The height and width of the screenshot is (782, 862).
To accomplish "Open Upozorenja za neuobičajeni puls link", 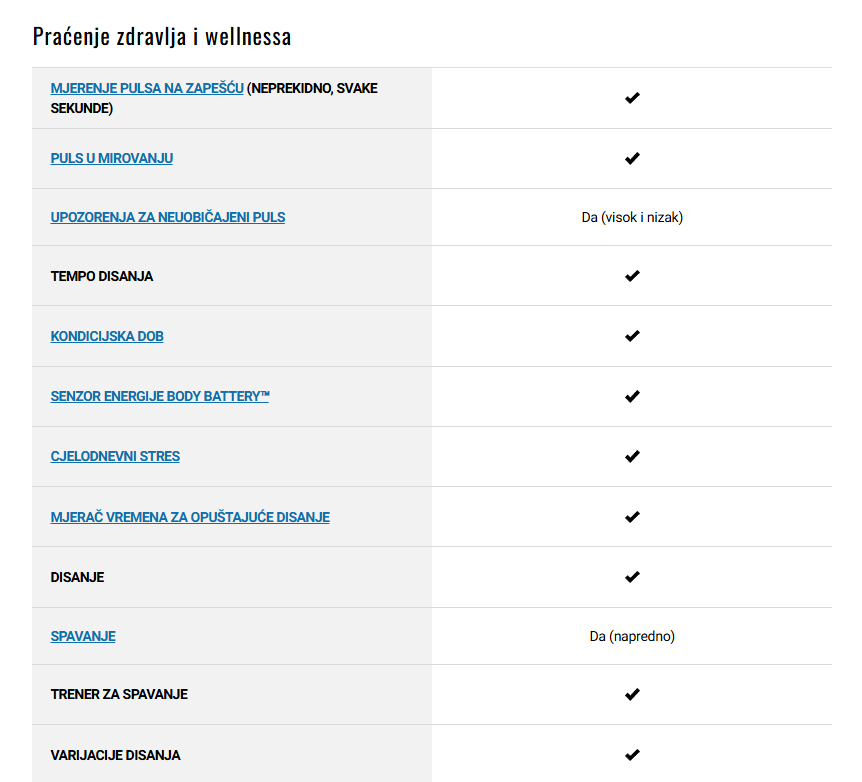I will 168,217.
